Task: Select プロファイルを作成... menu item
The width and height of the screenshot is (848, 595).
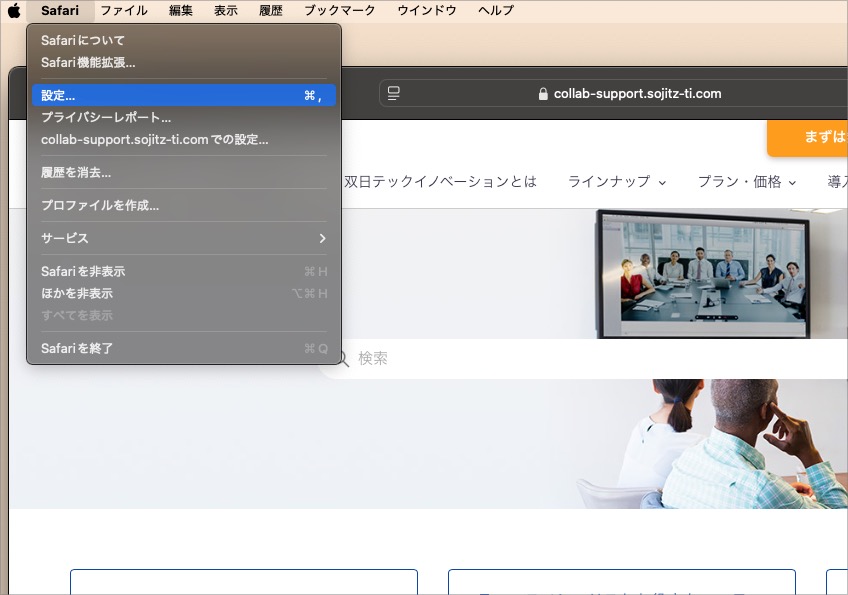Action: (184, 206)
